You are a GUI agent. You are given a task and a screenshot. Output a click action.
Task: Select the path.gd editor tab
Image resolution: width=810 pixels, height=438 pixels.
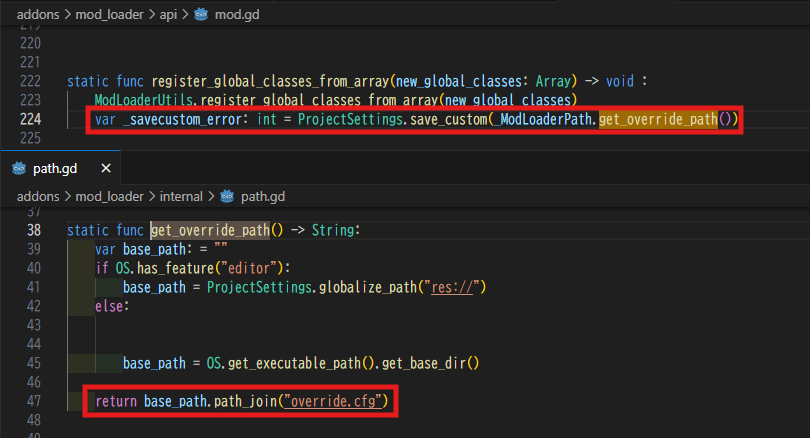coord(60,168)
